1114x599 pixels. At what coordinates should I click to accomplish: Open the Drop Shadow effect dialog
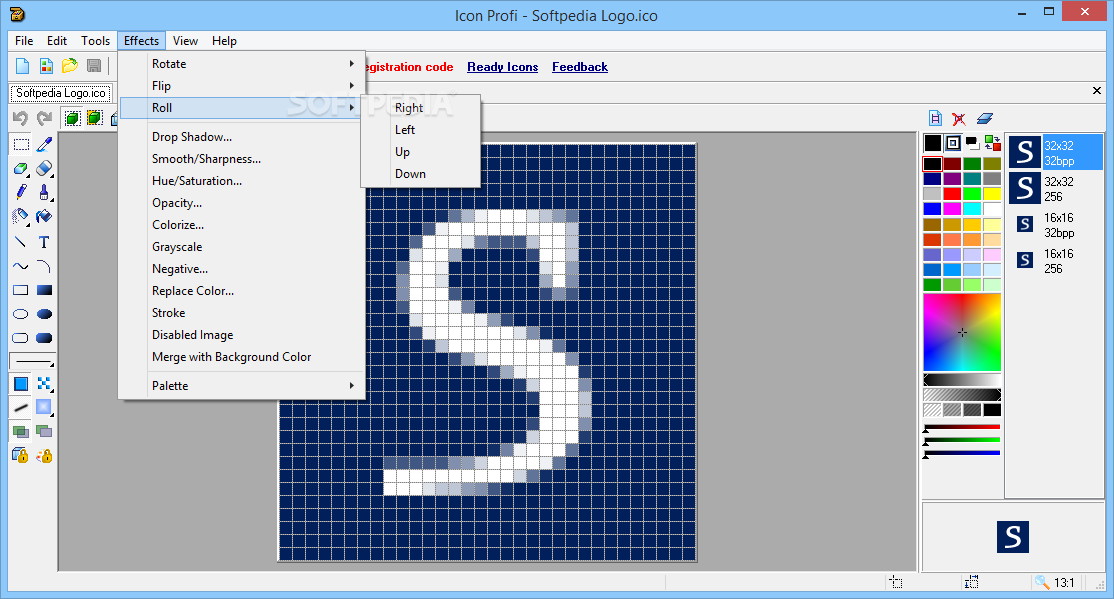tap(242, 137)
